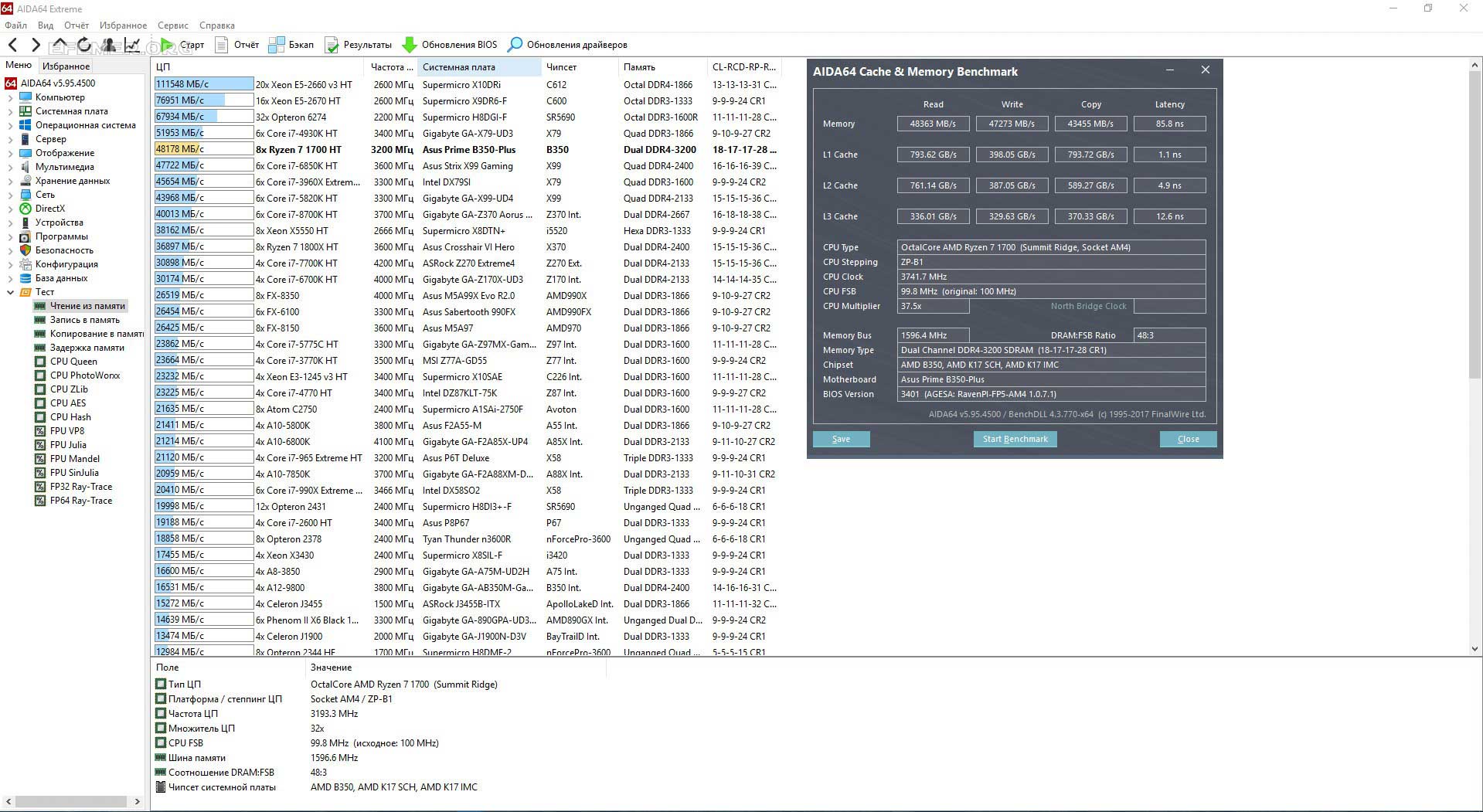Open the Отчёт report toolbar button
This screenshot has width=1483, height=812.
pos(237,45)
